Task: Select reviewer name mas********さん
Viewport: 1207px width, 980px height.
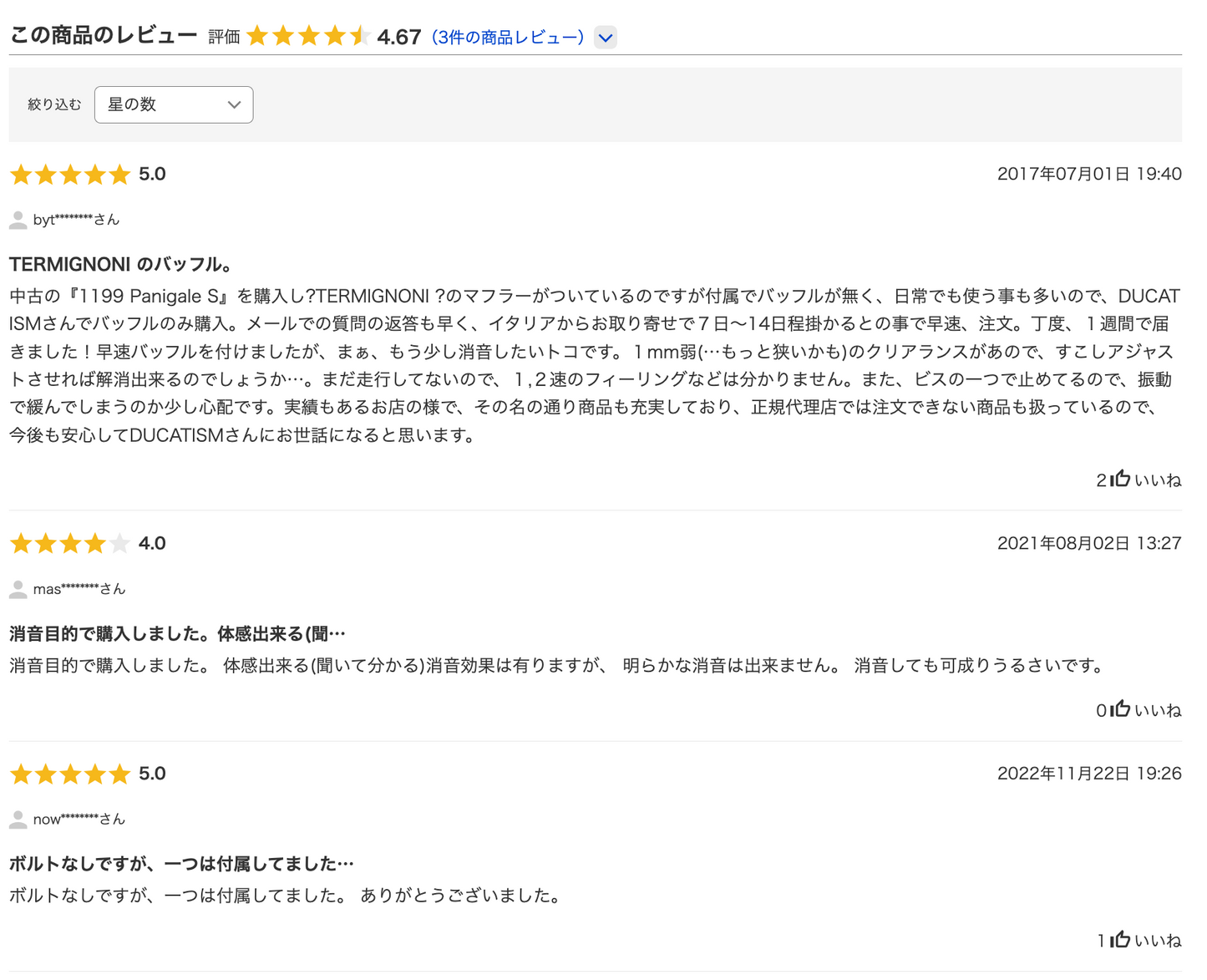Action: pos(79,589)
